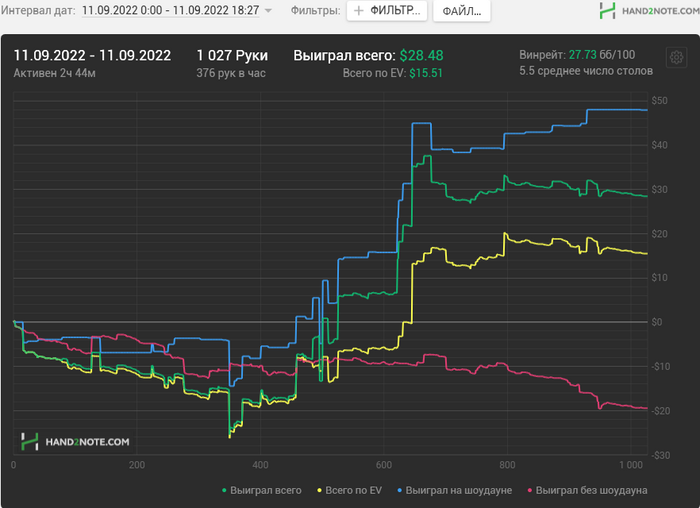
Task: Add a filter with the ФИЛЬТР button
Action: point(387,11)
